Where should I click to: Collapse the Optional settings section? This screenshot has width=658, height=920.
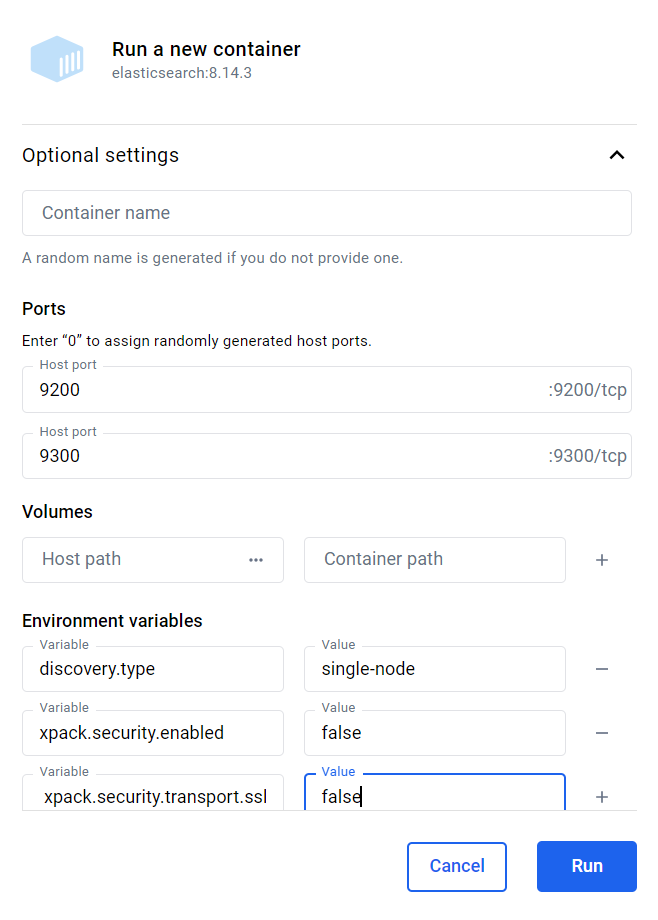coord(616,155)
